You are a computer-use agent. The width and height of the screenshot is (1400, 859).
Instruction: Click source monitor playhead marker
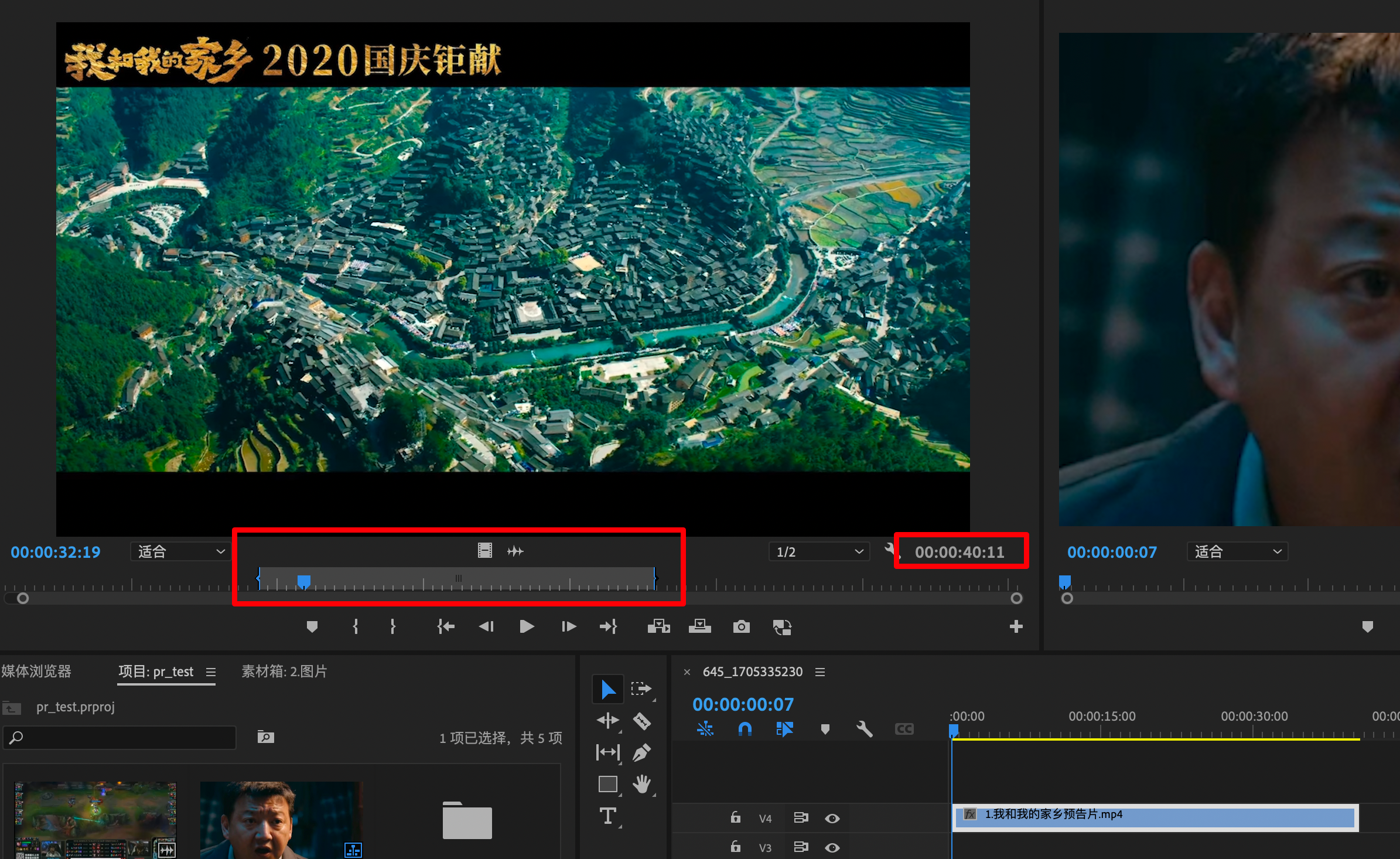(303, 581)
